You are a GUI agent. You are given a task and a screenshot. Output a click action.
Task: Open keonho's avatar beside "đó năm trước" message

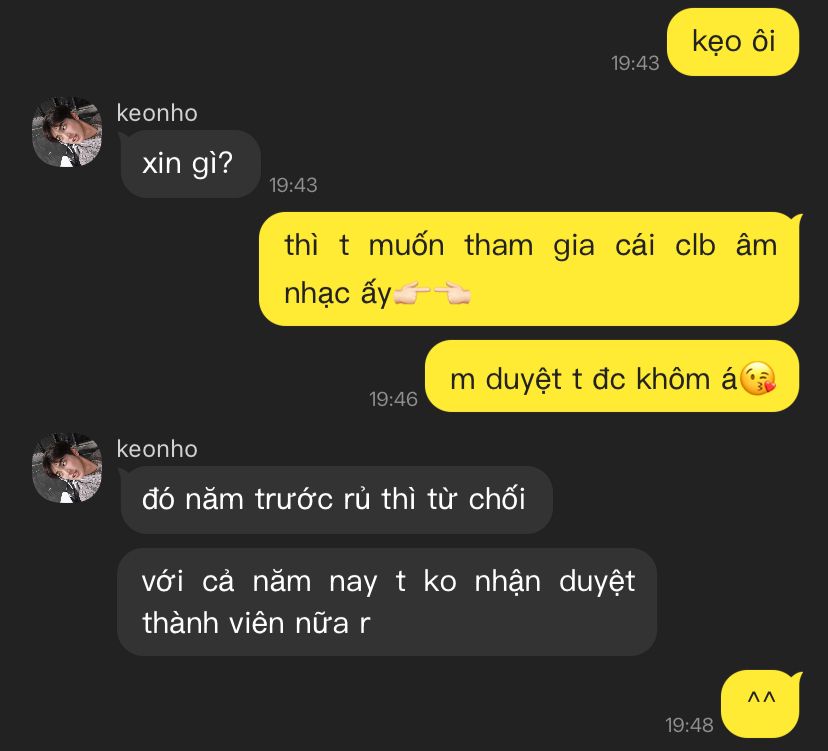pos(67,468)
